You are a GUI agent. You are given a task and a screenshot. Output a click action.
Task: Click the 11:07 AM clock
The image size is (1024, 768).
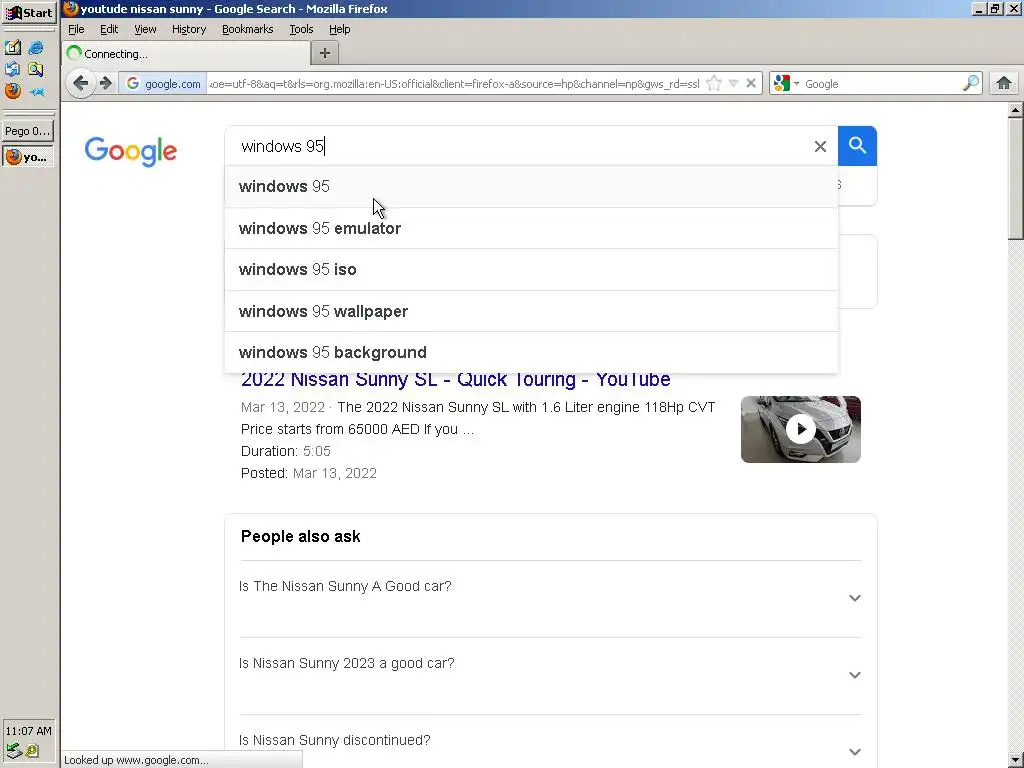coord(28,731)
